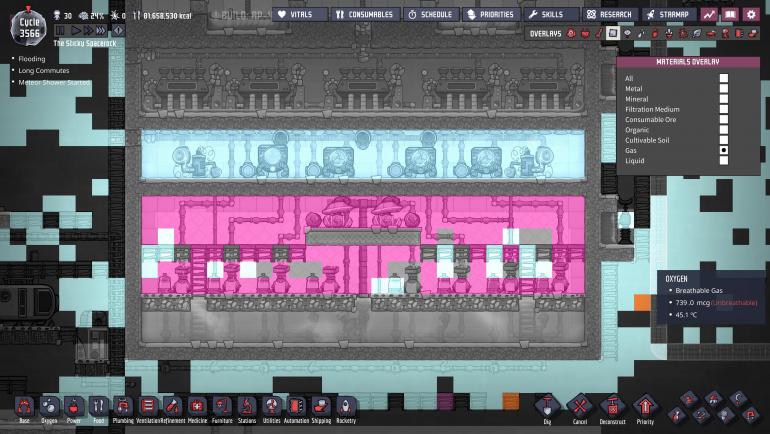This screenshot has width=770, height=434.
Task: Open the Oxygen build category
Action: pos(49,409)
